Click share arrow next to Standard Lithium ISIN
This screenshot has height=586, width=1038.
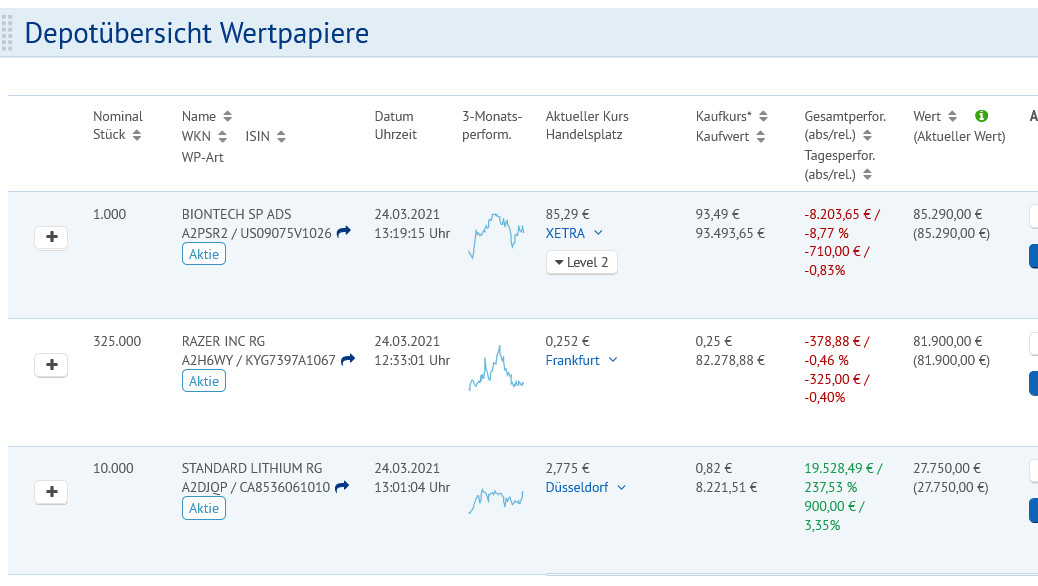(x=342, y=487)
